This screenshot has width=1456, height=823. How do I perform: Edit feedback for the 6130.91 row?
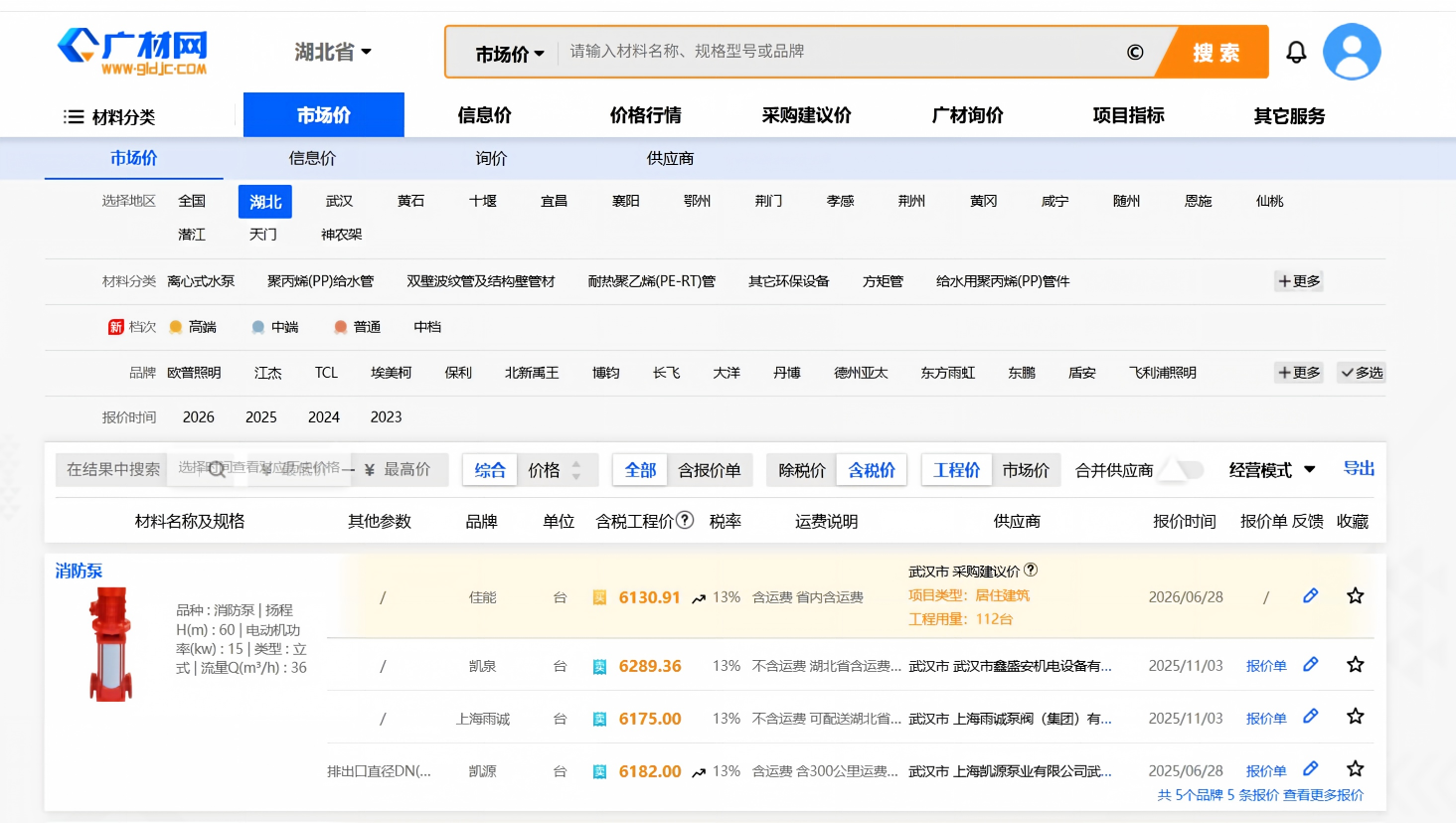[1311, 595]
